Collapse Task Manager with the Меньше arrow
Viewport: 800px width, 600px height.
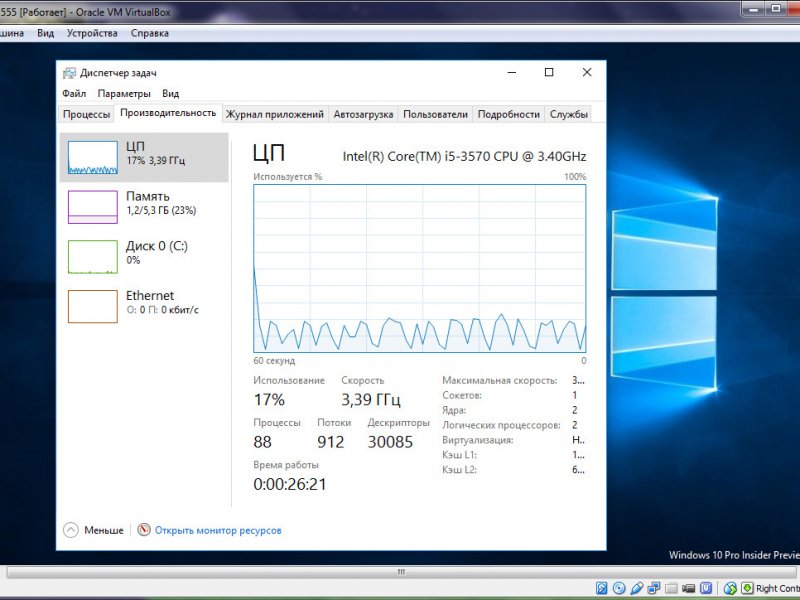point(71,530)
